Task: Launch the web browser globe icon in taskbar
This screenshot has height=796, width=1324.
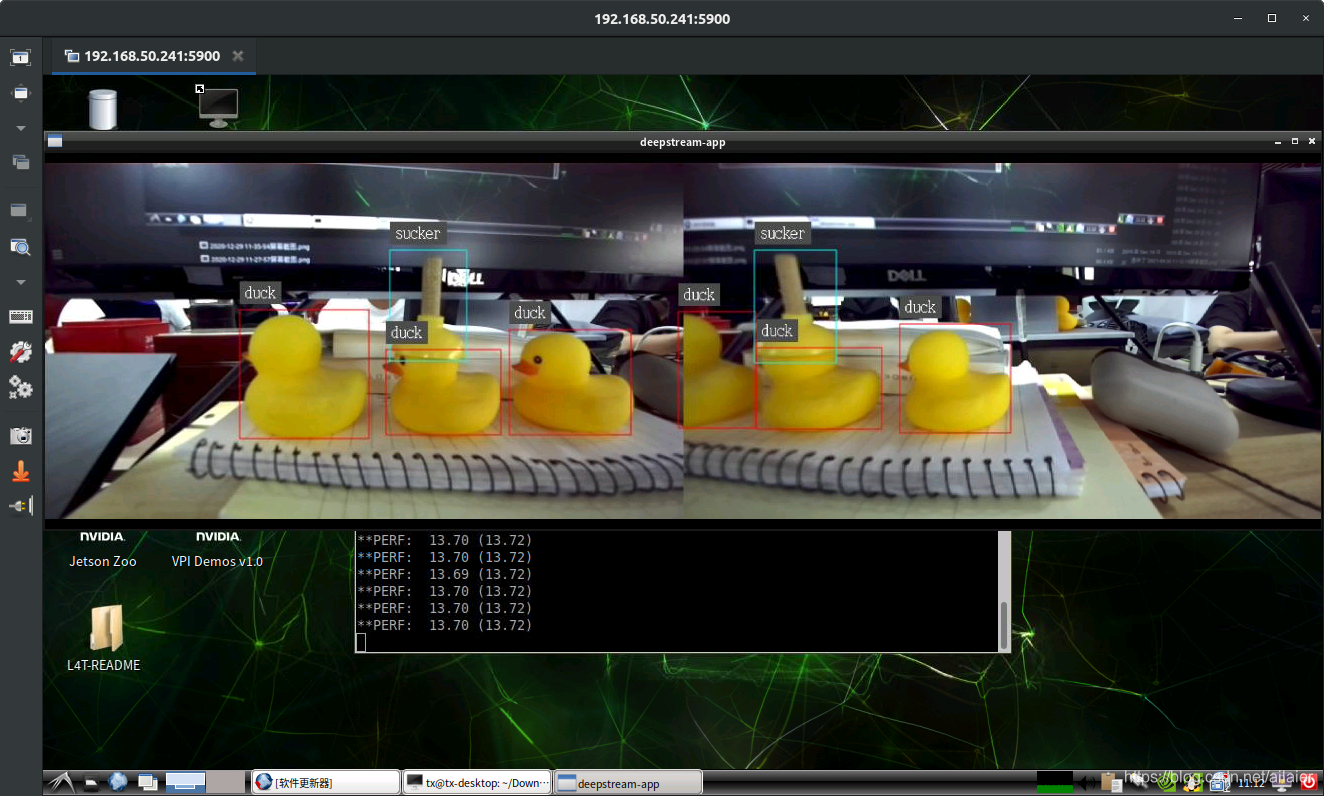Action: (x=118, y=782)
